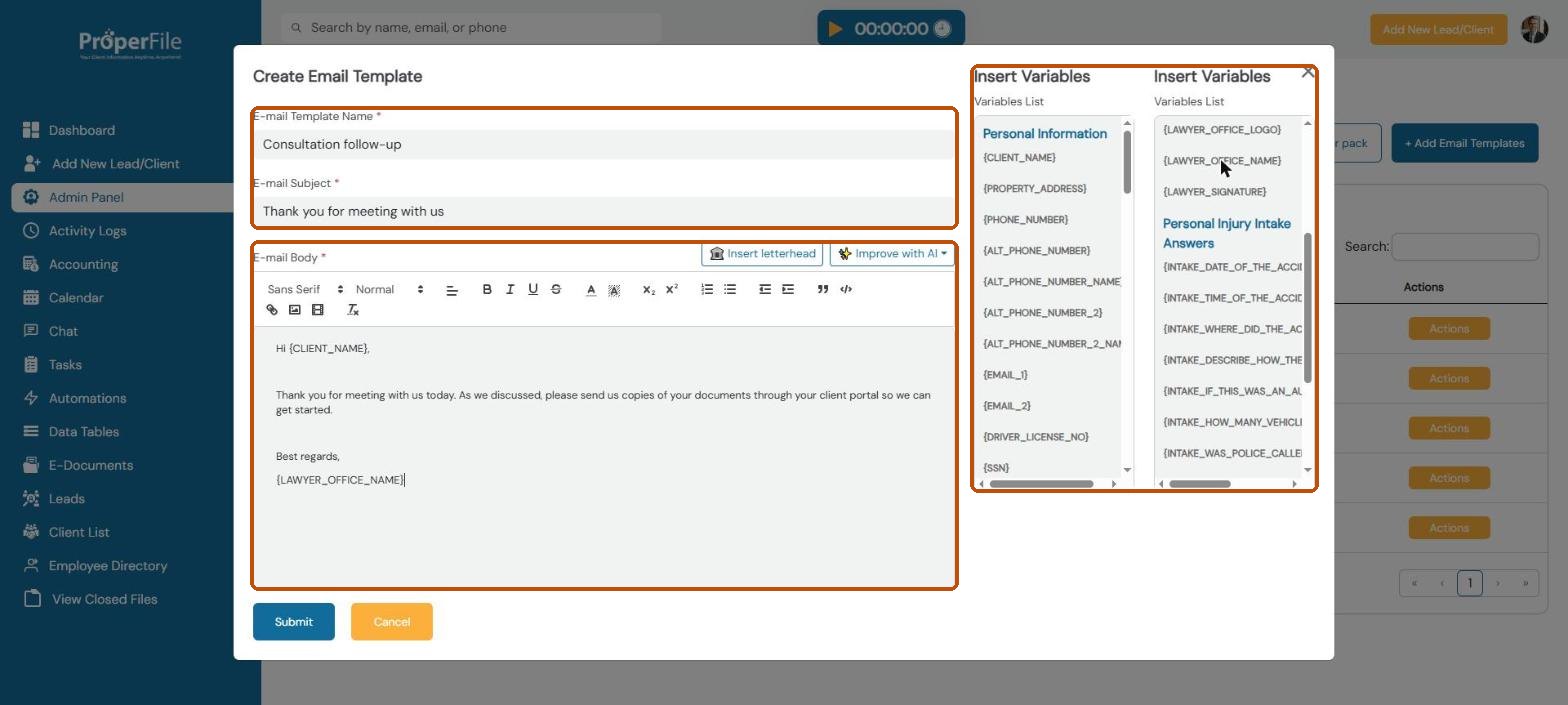The height and width of the screenshot is (705, 1568).
Task: Insert the {EMAIL_2} variable
Action: pyautogui.click(x=1006, y=406)
